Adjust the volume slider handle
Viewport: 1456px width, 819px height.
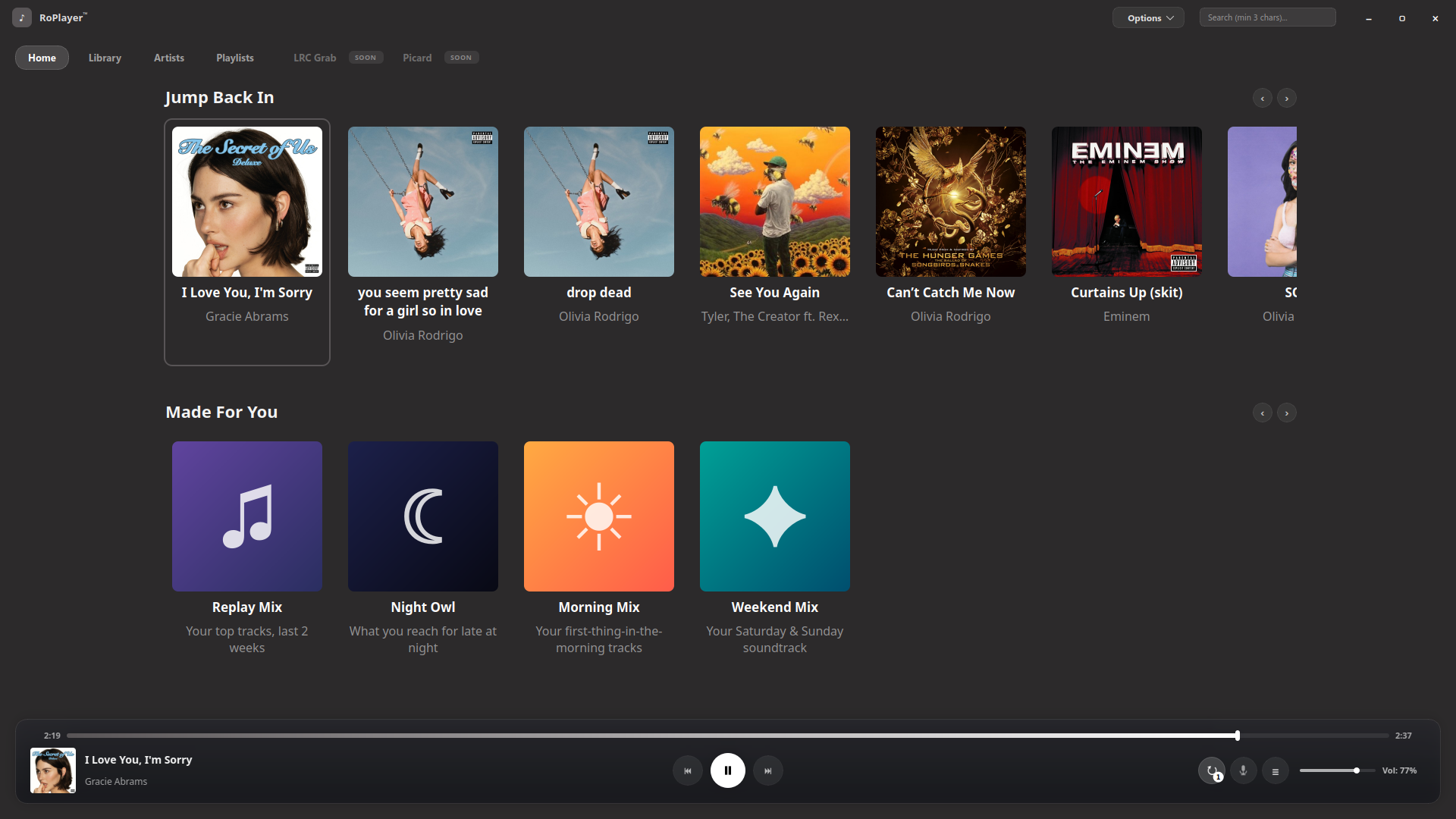click(1357, 770)
